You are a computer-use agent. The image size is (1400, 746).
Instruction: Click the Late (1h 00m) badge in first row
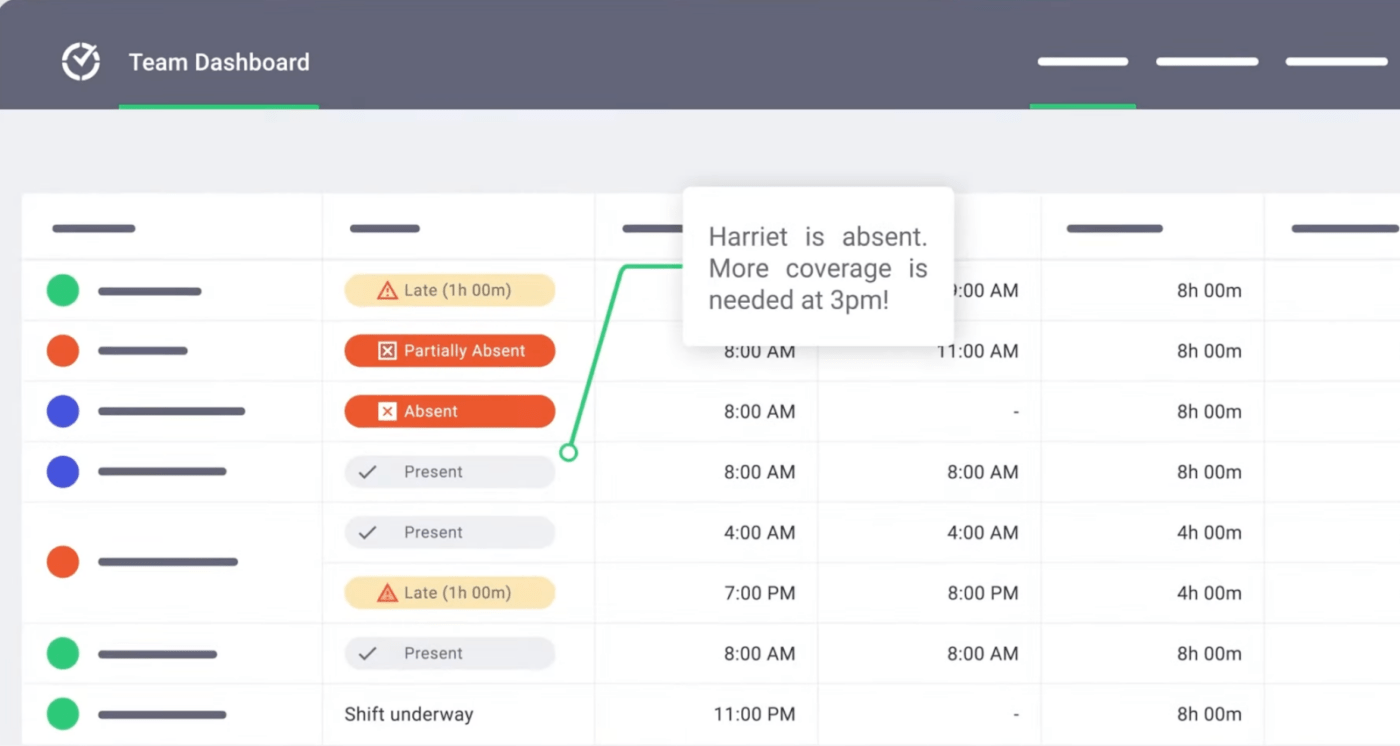click(x=450, y=291)
